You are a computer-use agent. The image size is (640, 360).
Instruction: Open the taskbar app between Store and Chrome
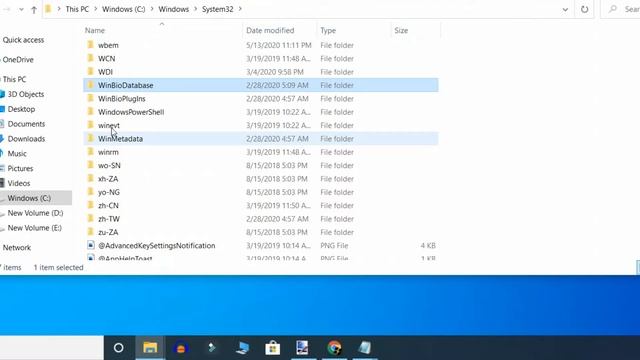click(x=302, y=348)
